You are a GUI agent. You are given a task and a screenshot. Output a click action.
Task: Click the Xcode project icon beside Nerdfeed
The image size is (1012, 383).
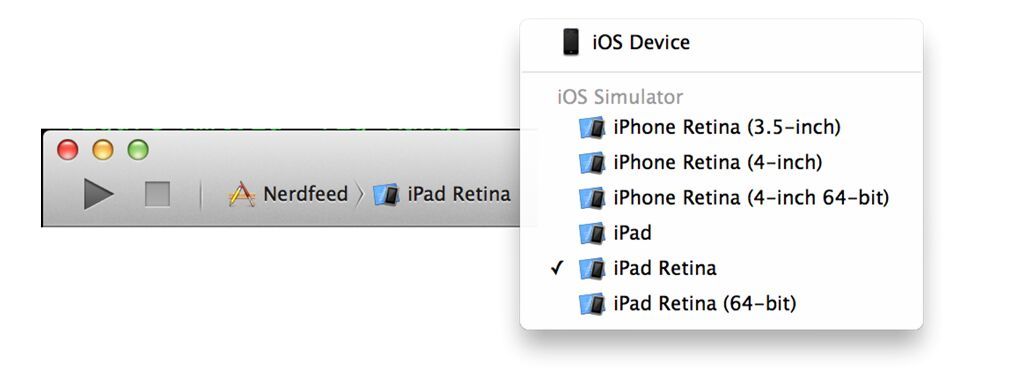point(242,194)
